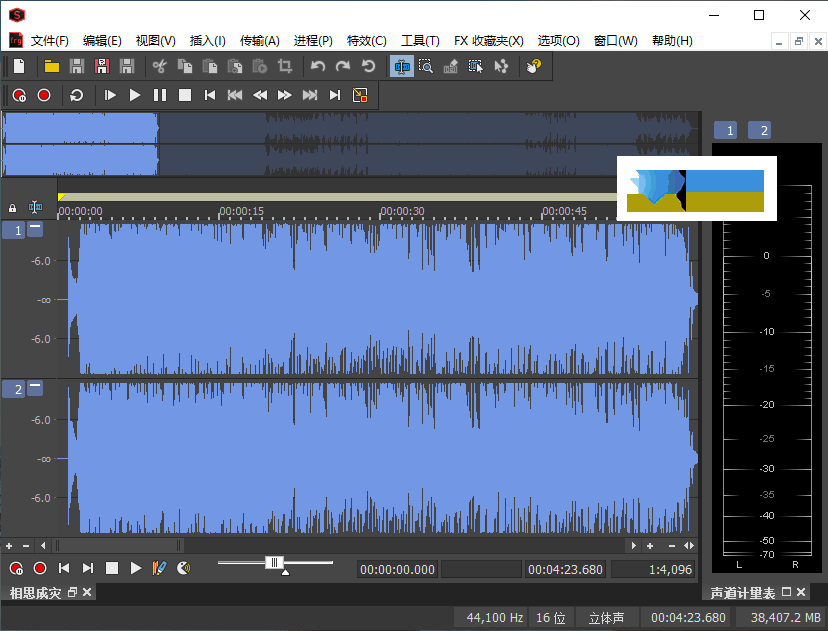The height and width of the screenshot is (631, 828).
Task: Click the Cut scissors icon
Action: pyautogui.click(x=159, y=66)
